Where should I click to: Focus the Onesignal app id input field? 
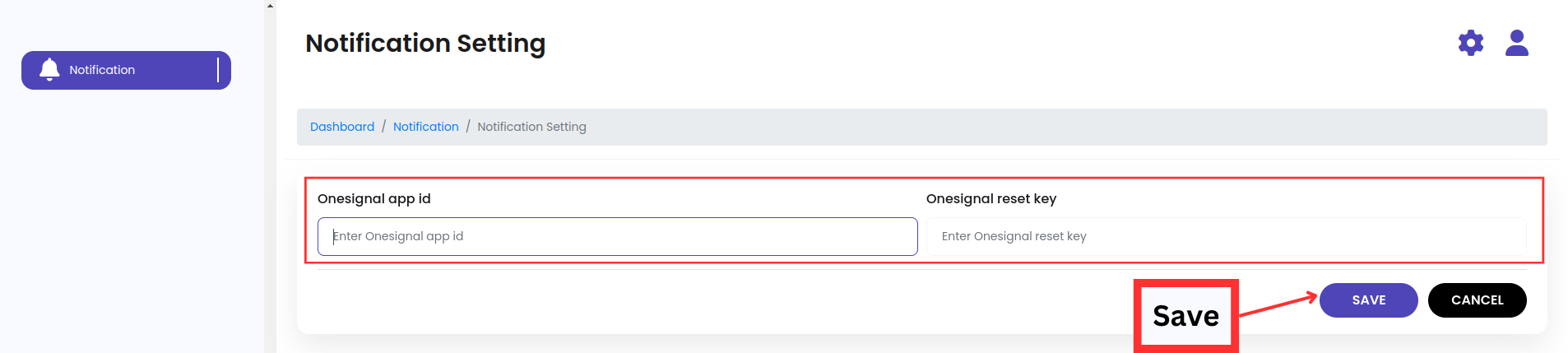coord(617,237)
